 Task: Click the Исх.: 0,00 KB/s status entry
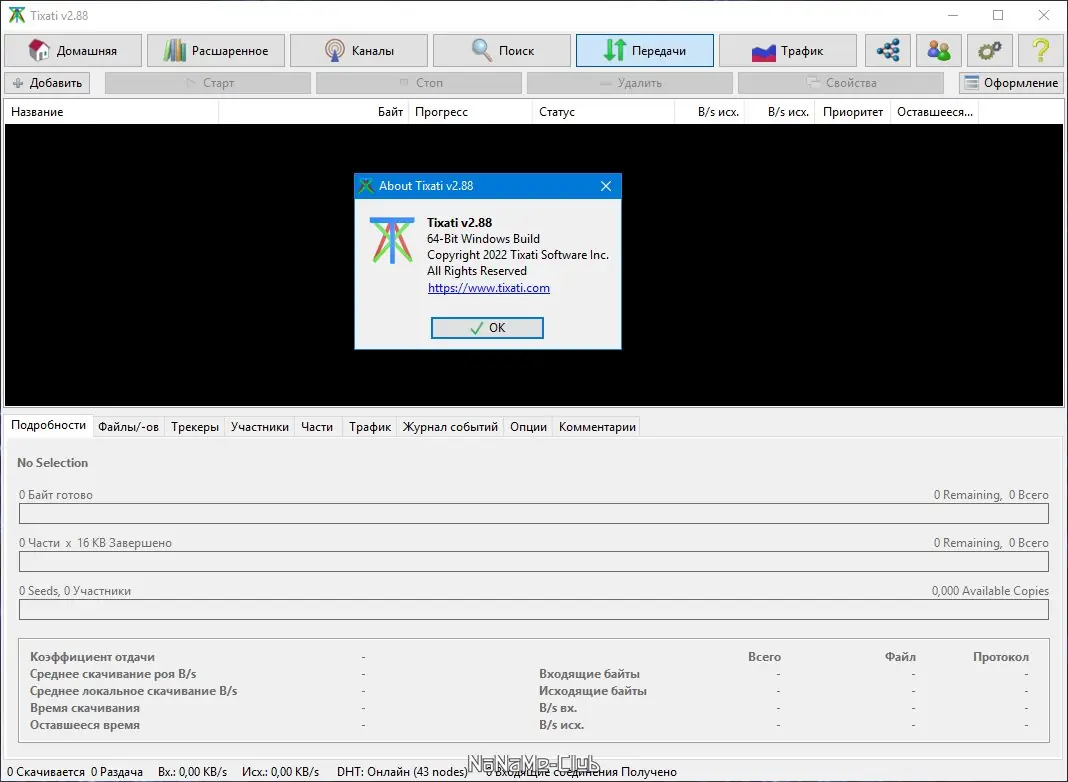click(x=281, y=772)
